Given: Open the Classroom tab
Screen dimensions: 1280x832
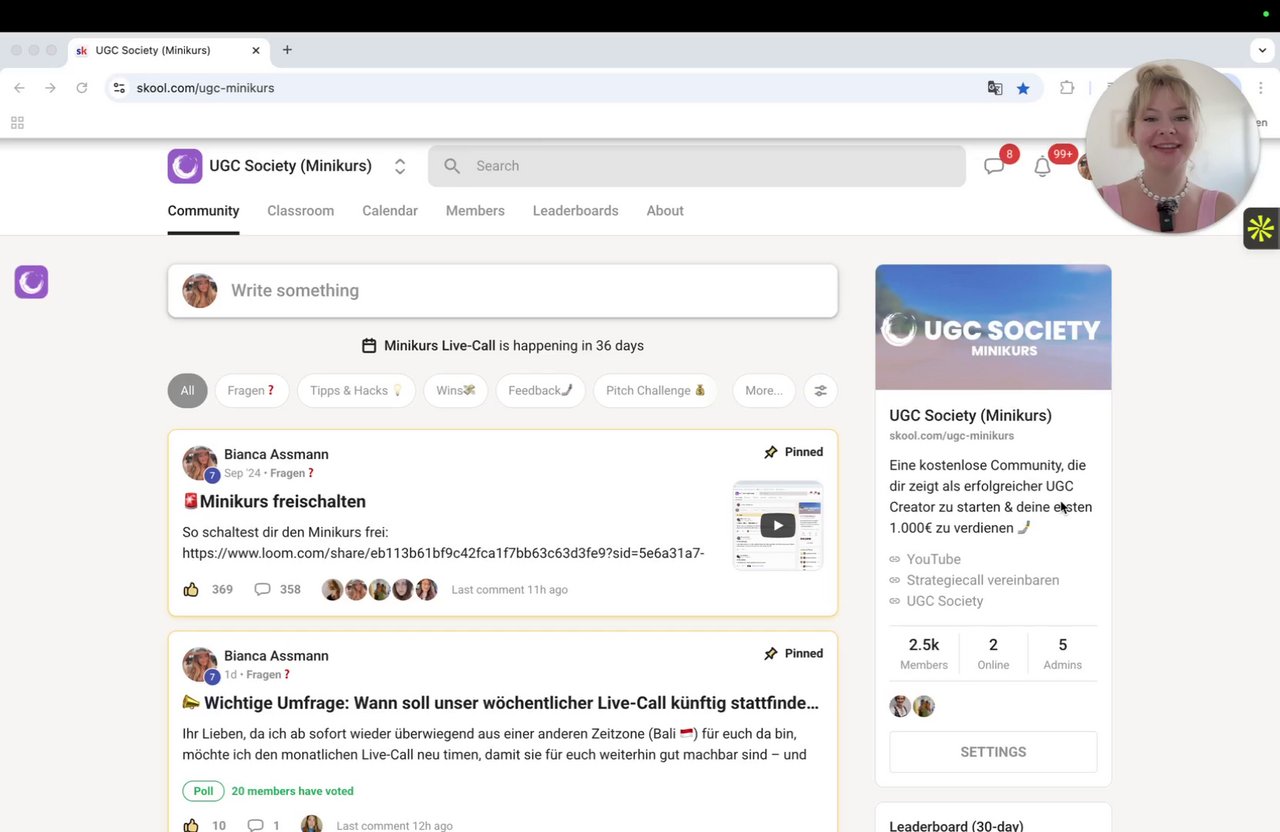Looking at the screenshot, I should coord(301,211).
